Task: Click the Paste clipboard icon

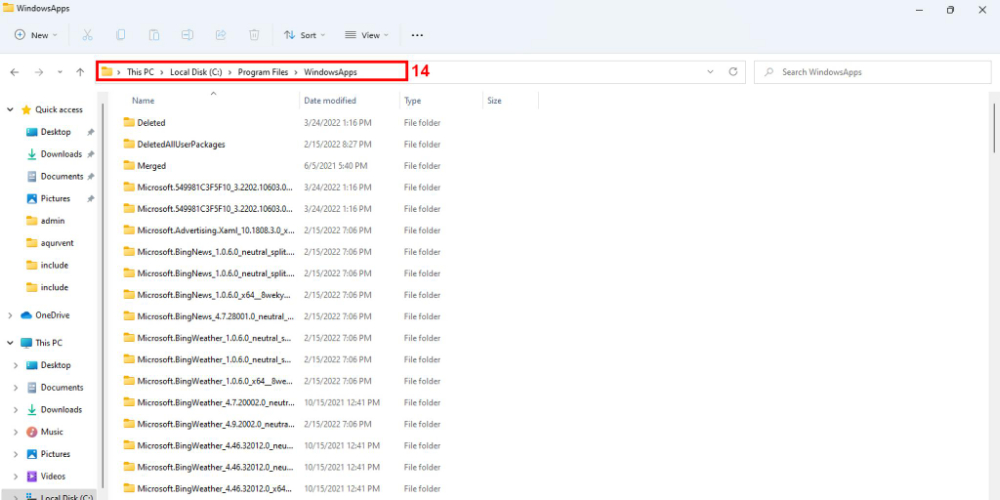Action: [154, 35]
